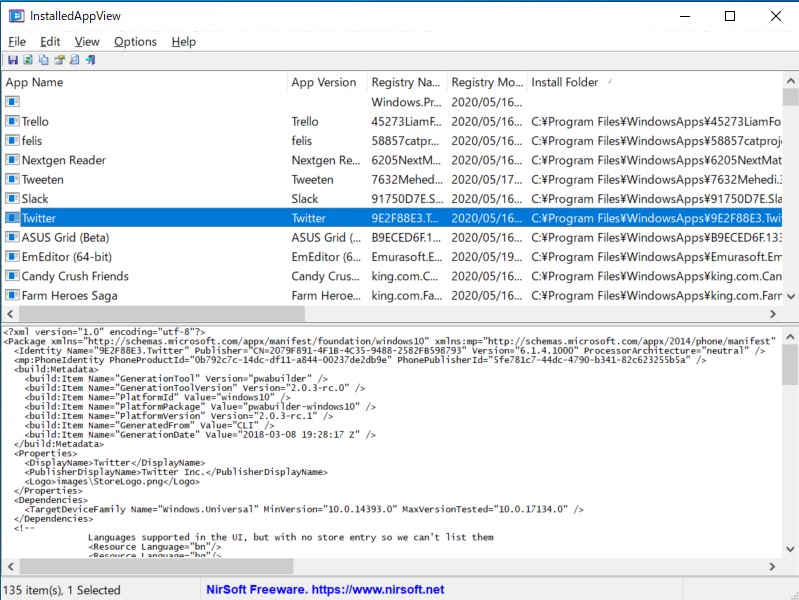
Task: Click the app icon beside Trello
Action: pos(12,121)
